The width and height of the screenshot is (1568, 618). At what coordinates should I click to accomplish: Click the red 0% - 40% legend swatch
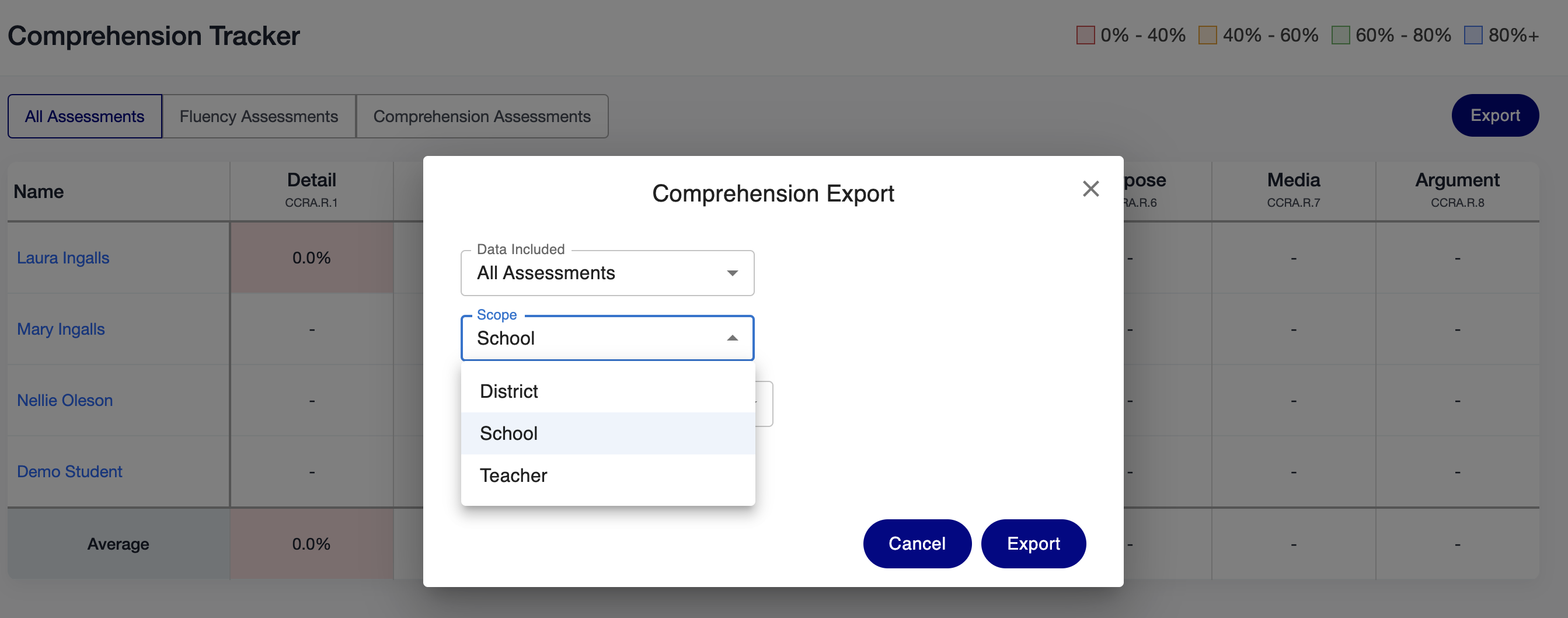(1085, 35)
